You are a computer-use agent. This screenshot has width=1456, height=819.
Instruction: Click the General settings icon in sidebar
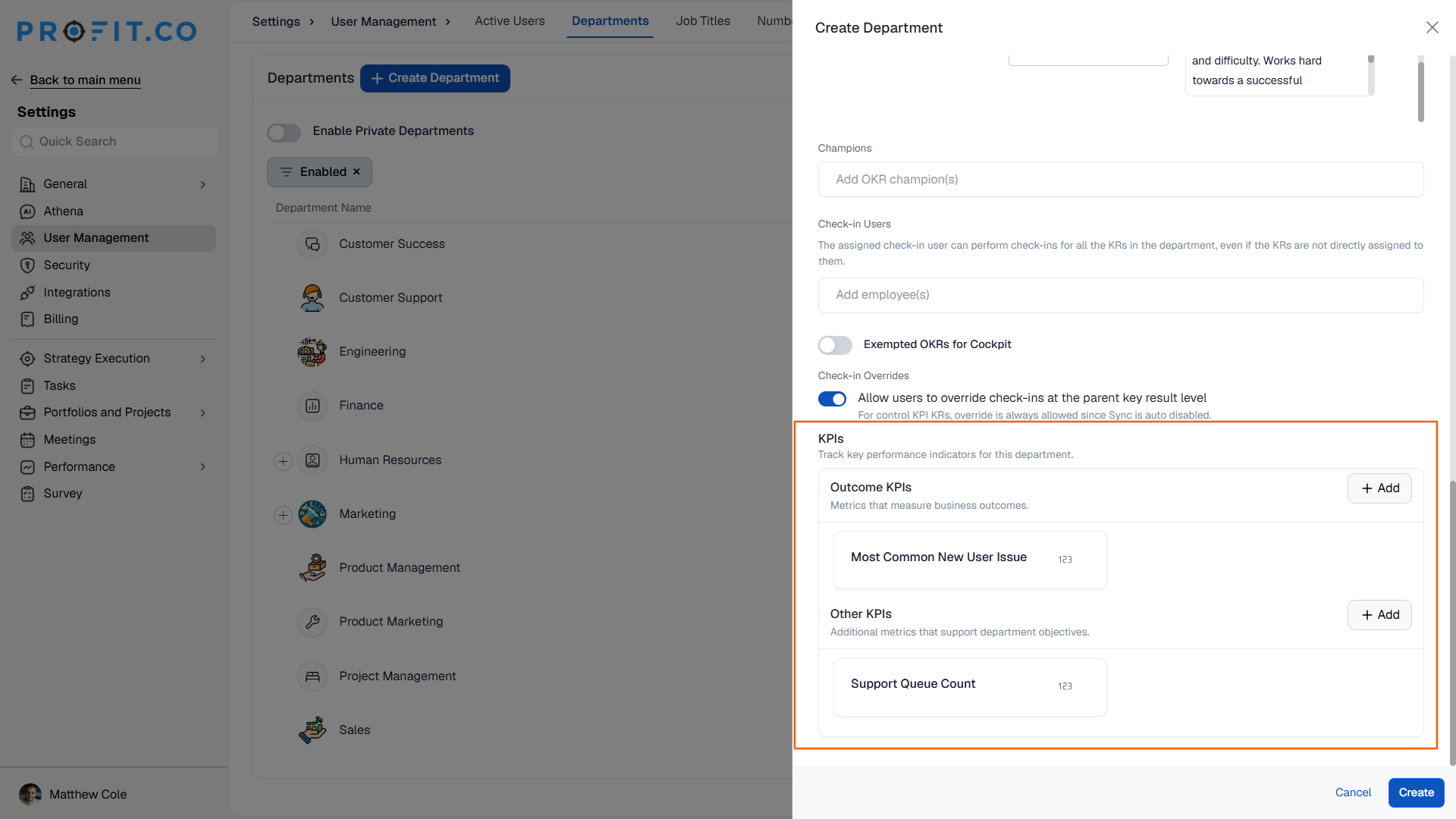27,184
